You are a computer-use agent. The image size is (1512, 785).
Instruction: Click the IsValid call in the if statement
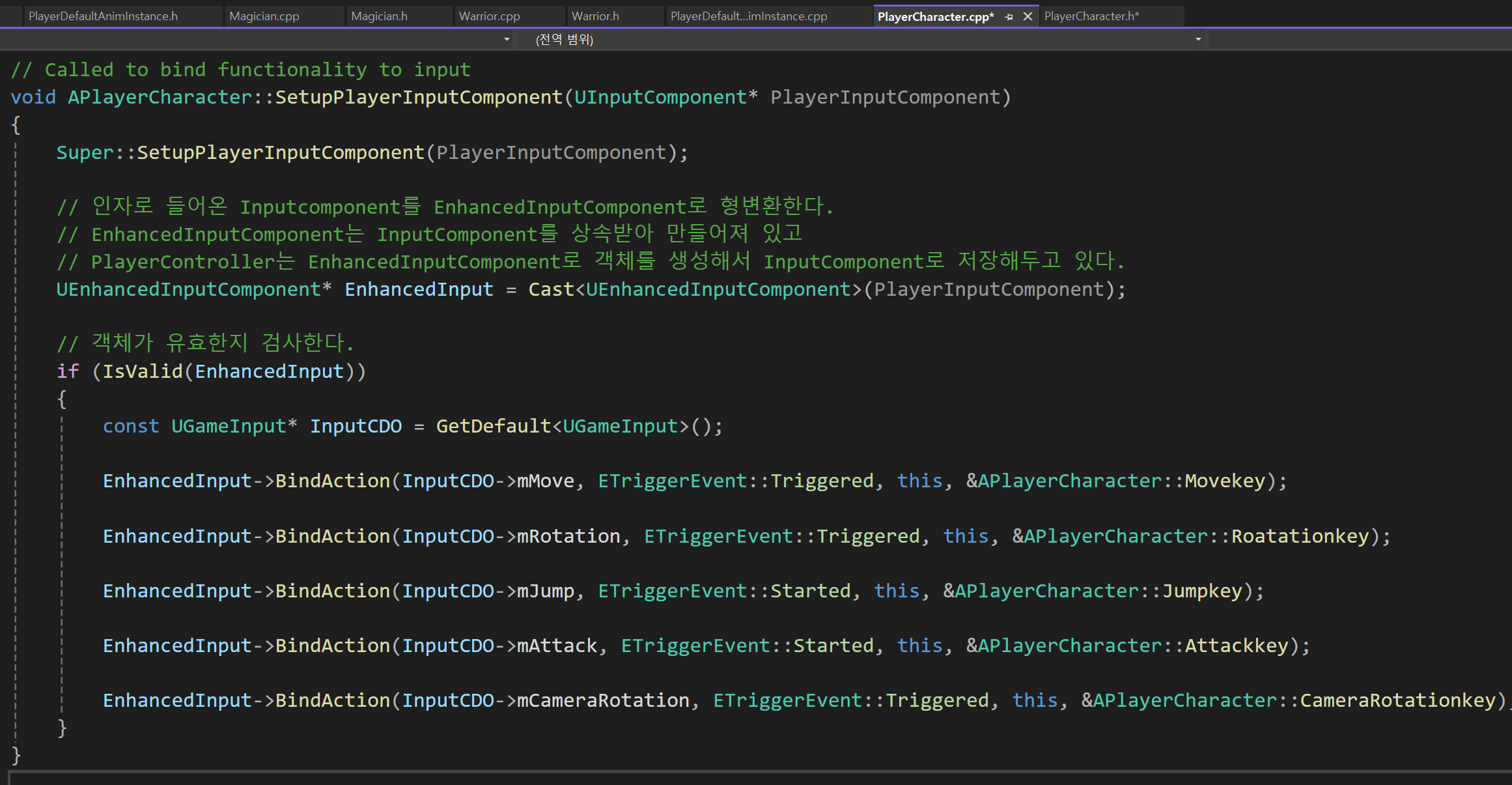[x=142, y=371]
